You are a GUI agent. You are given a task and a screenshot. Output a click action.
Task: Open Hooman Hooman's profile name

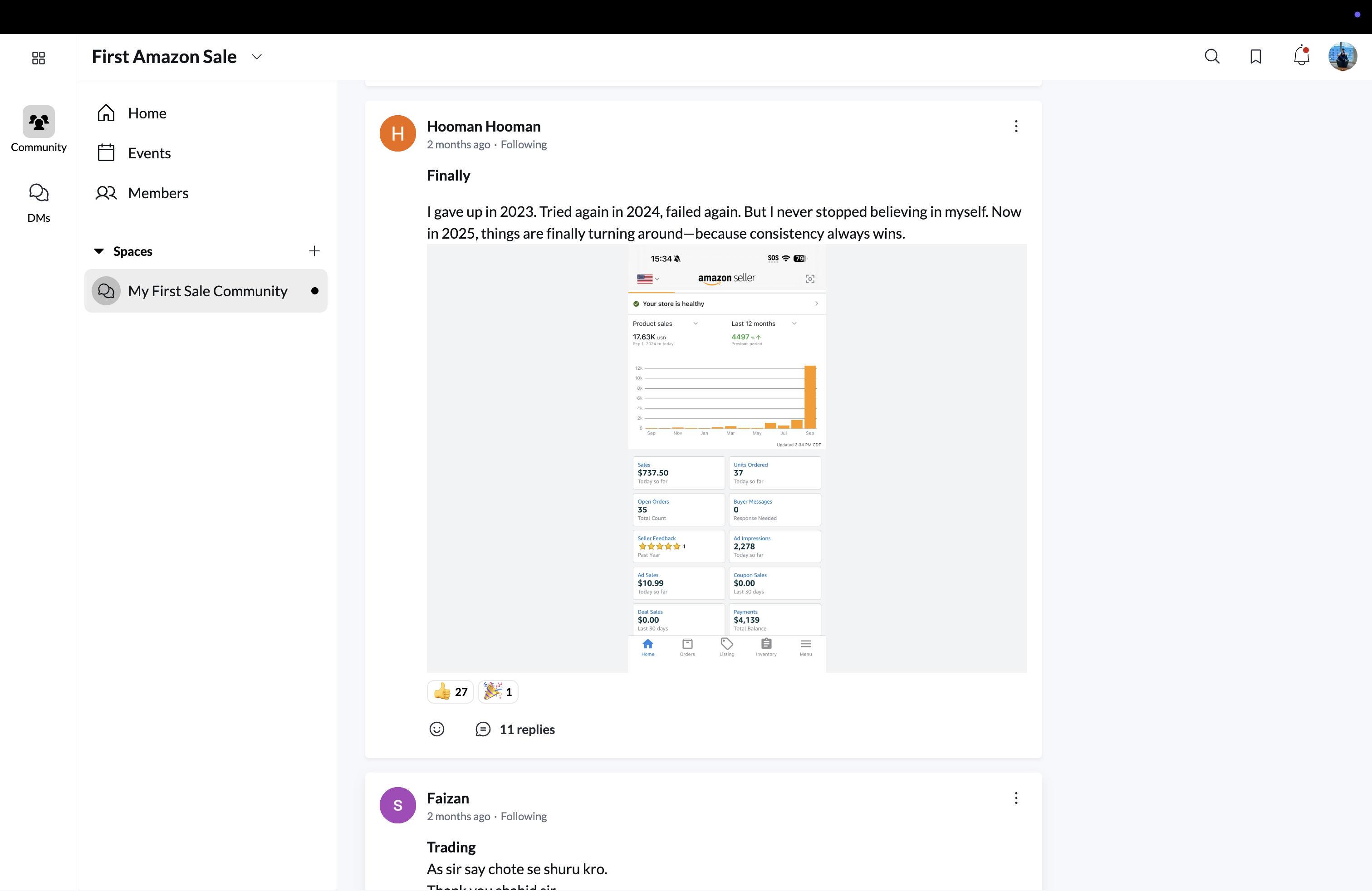tap(483, 126)
